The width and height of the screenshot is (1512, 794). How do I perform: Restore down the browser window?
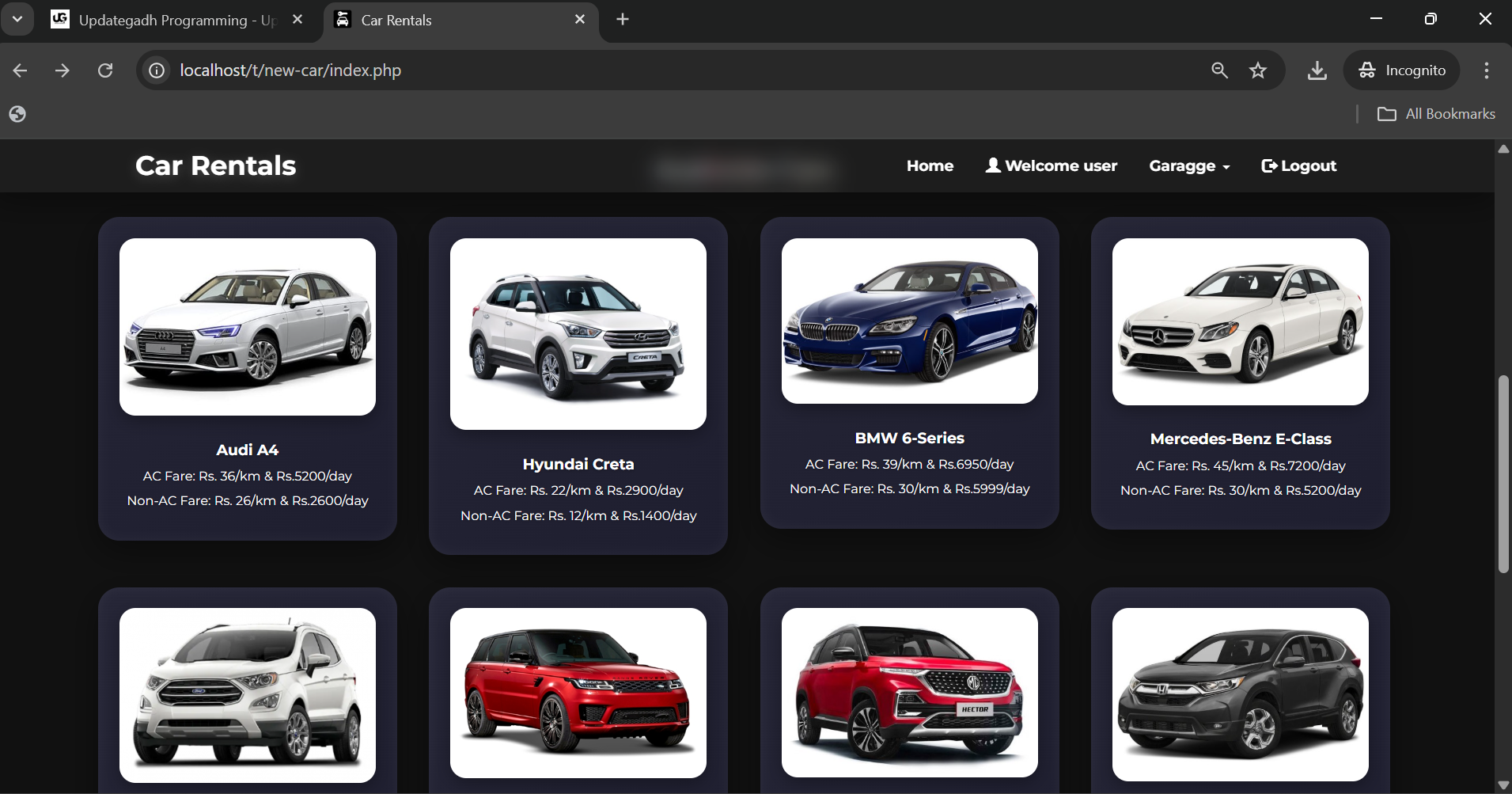click(x=1431, y=18)
